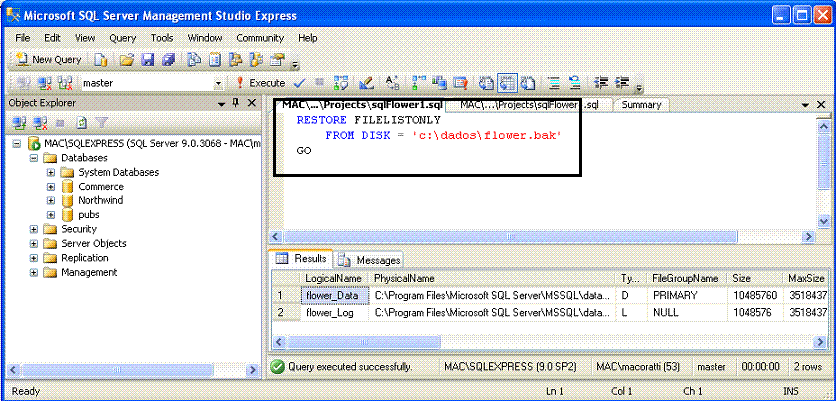Toggle SQLCMD Mode icon
836x401 pixels.
460,83
